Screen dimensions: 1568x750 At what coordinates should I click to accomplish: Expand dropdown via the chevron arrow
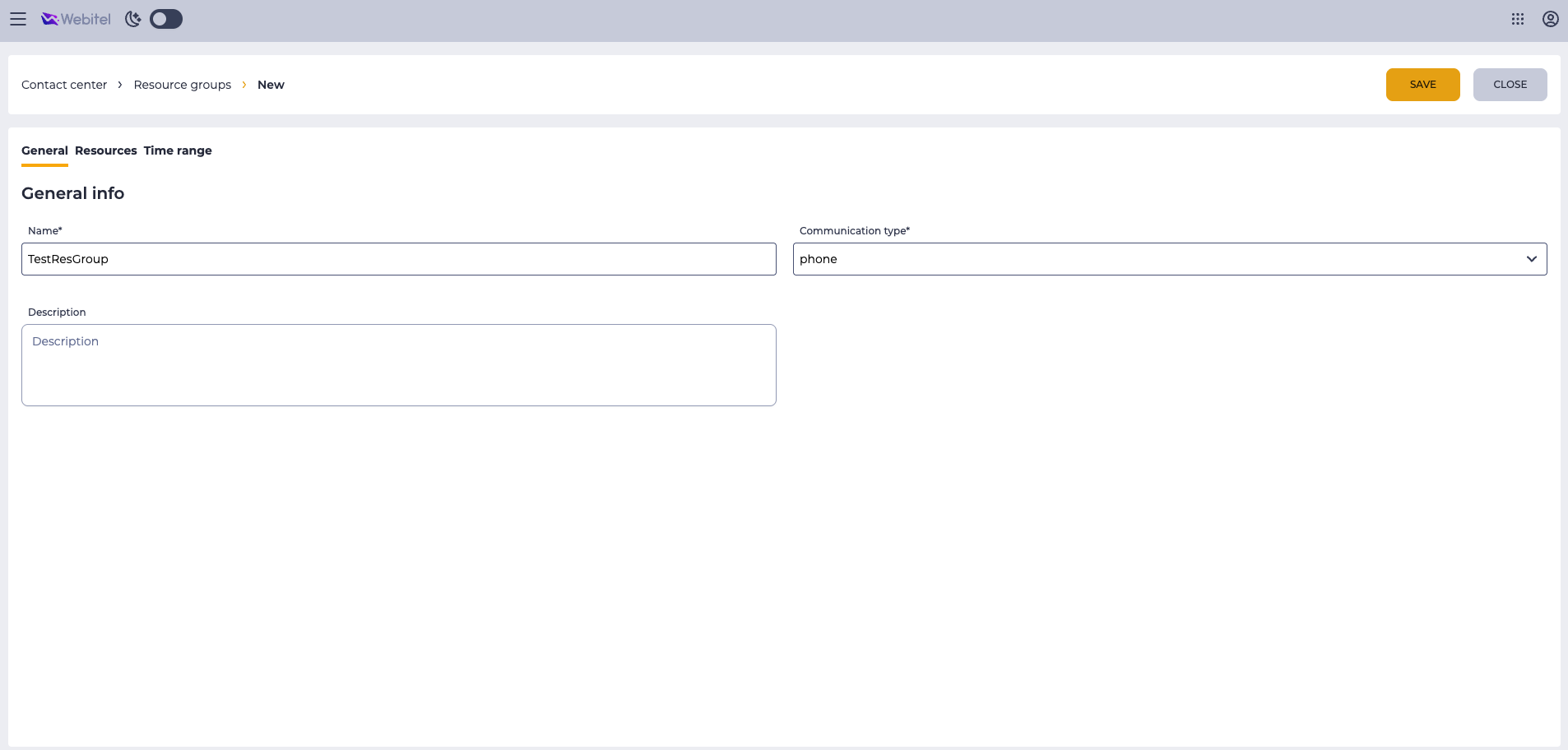tap(1531, 259)
